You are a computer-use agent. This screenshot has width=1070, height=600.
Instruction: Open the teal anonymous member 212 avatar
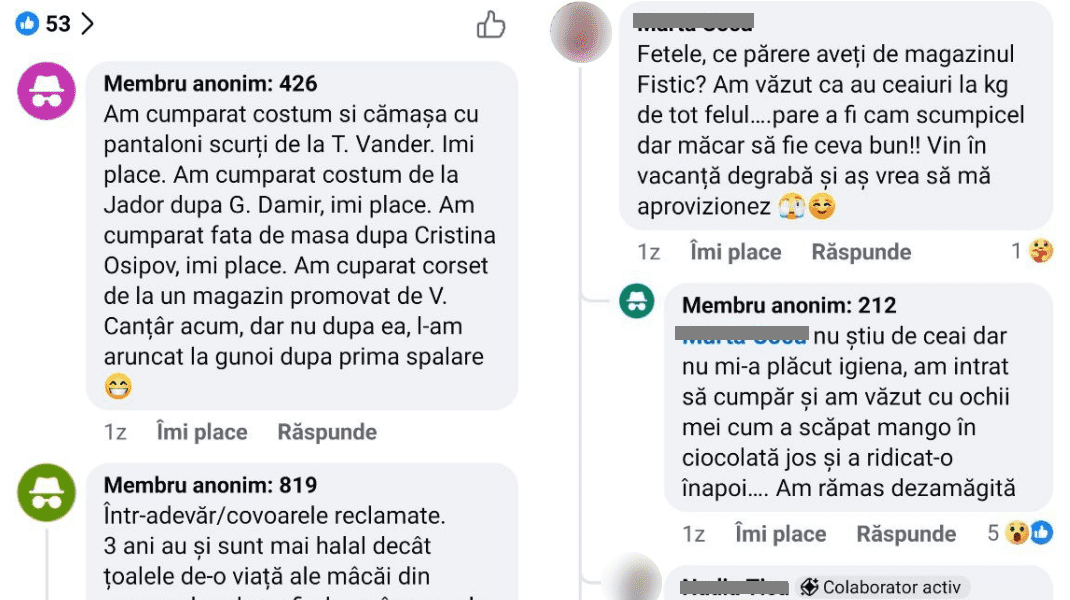click(x=637, y=302)
